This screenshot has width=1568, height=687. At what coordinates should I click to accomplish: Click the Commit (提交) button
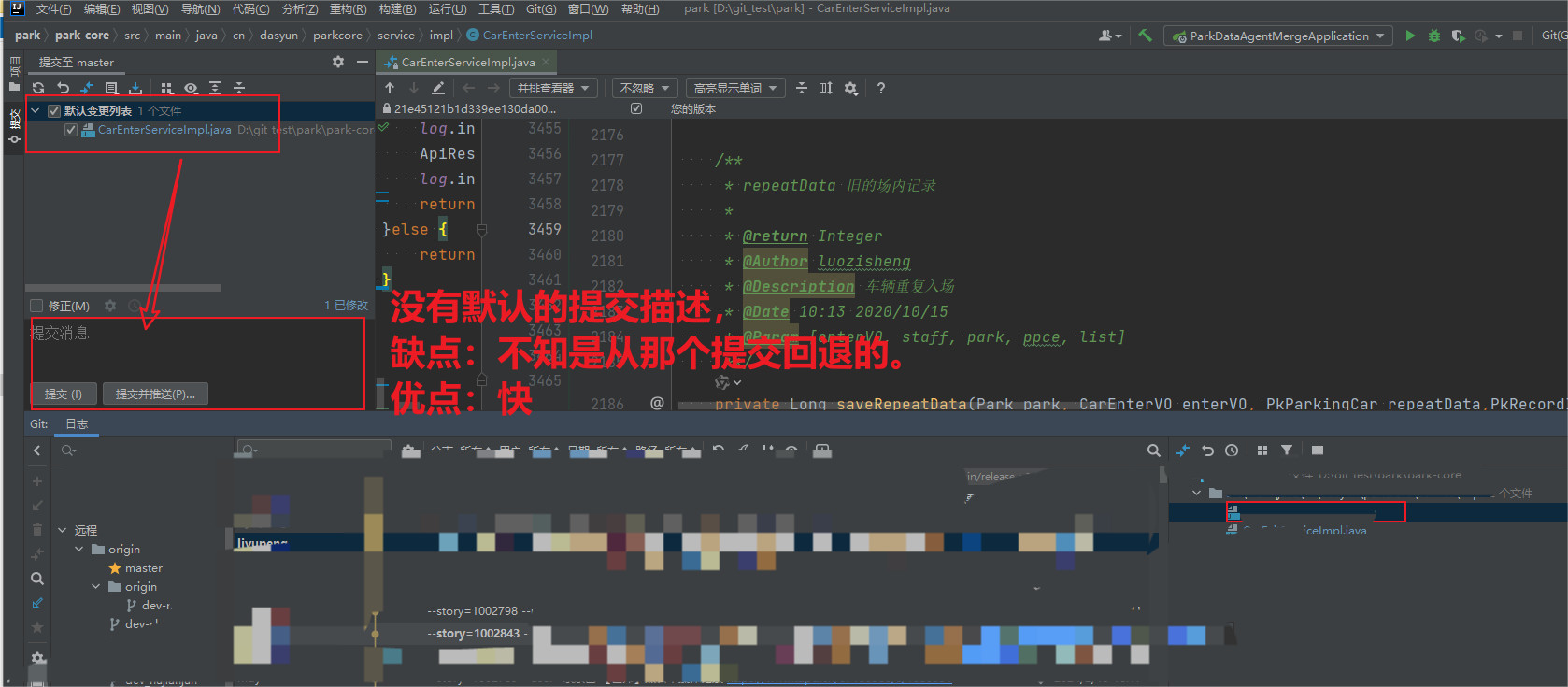point(64,394)
